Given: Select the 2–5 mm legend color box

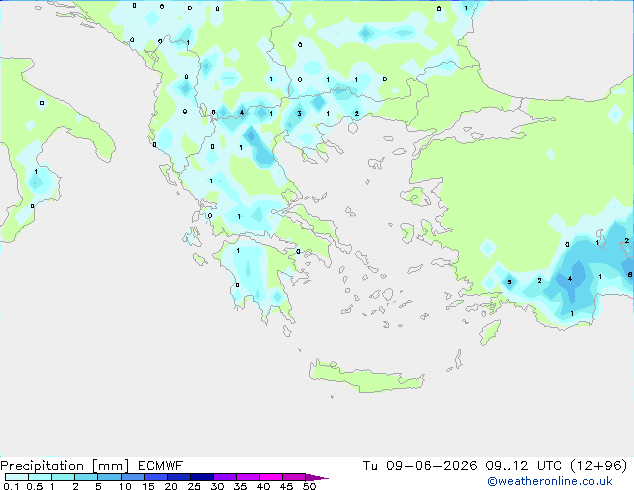Looking at the screenshot, I should [x=86, y=477].
